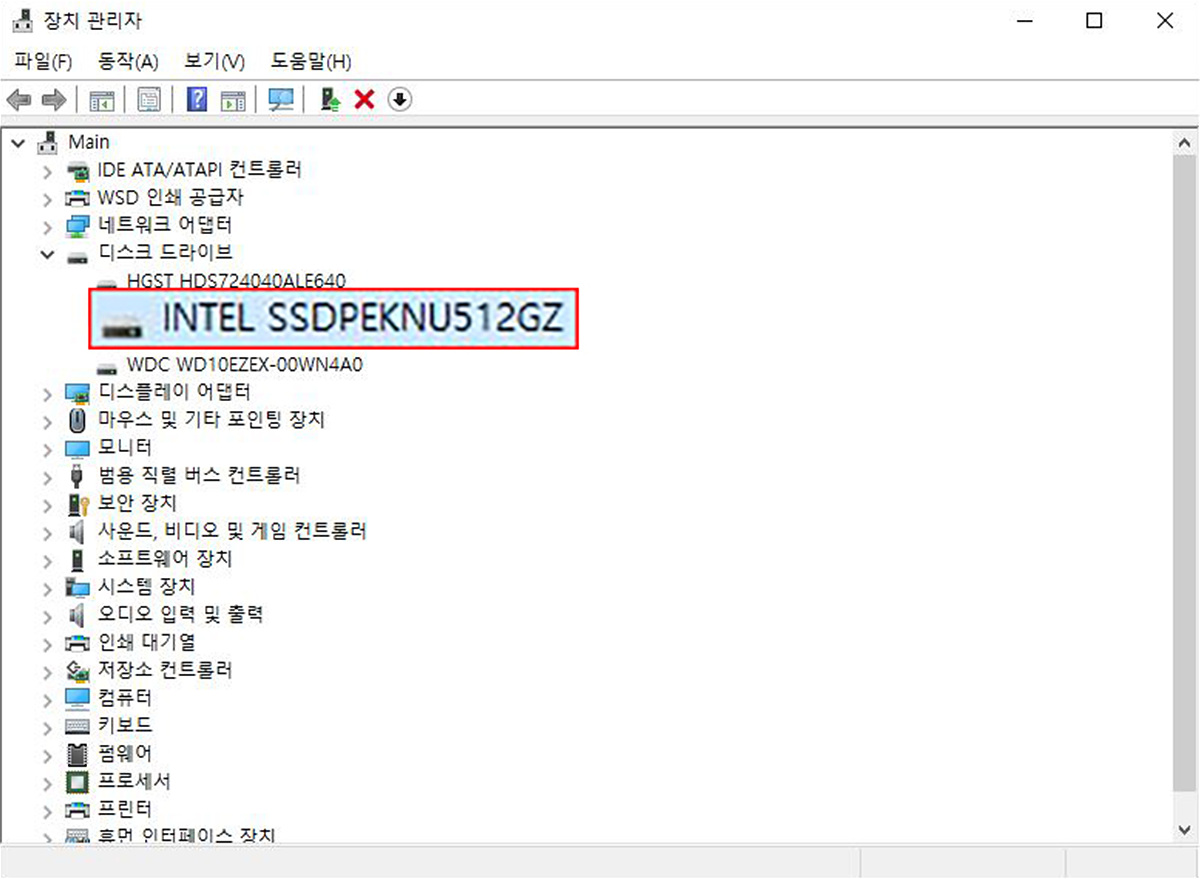Toggle the show/hide action pane icon
The height and width of the screenshot is (879, 1200).
pos(233,100)
